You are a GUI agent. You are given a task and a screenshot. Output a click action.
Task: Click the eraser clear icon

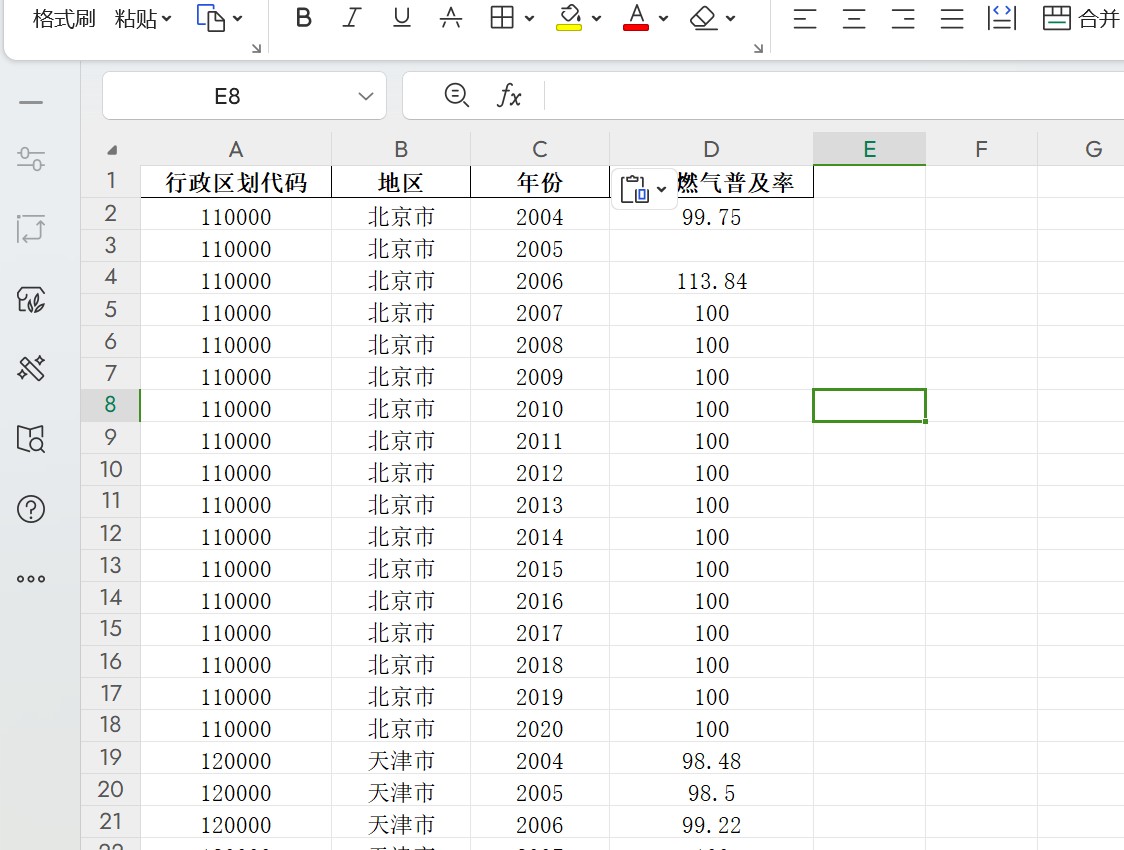(x=703, y=18)
